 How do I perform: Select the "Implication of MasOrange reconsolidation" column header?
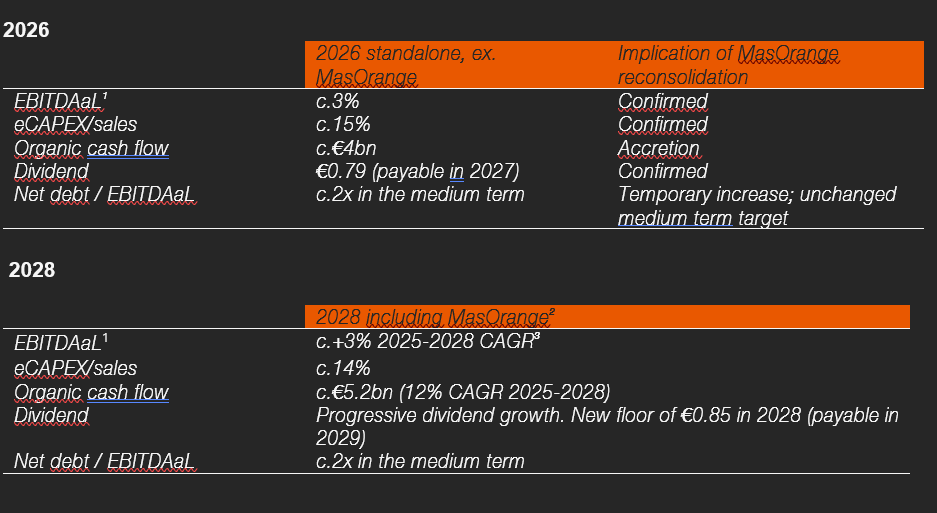727,65
